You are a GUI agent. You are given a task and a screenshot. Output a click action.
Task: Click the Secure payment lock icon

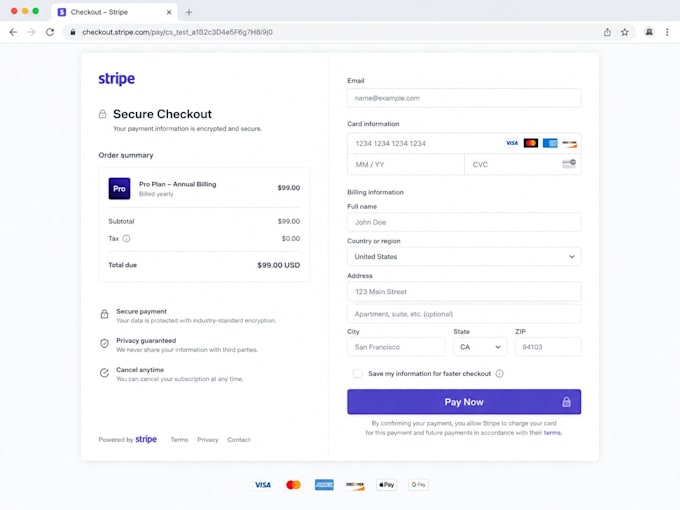pos(105,314)
